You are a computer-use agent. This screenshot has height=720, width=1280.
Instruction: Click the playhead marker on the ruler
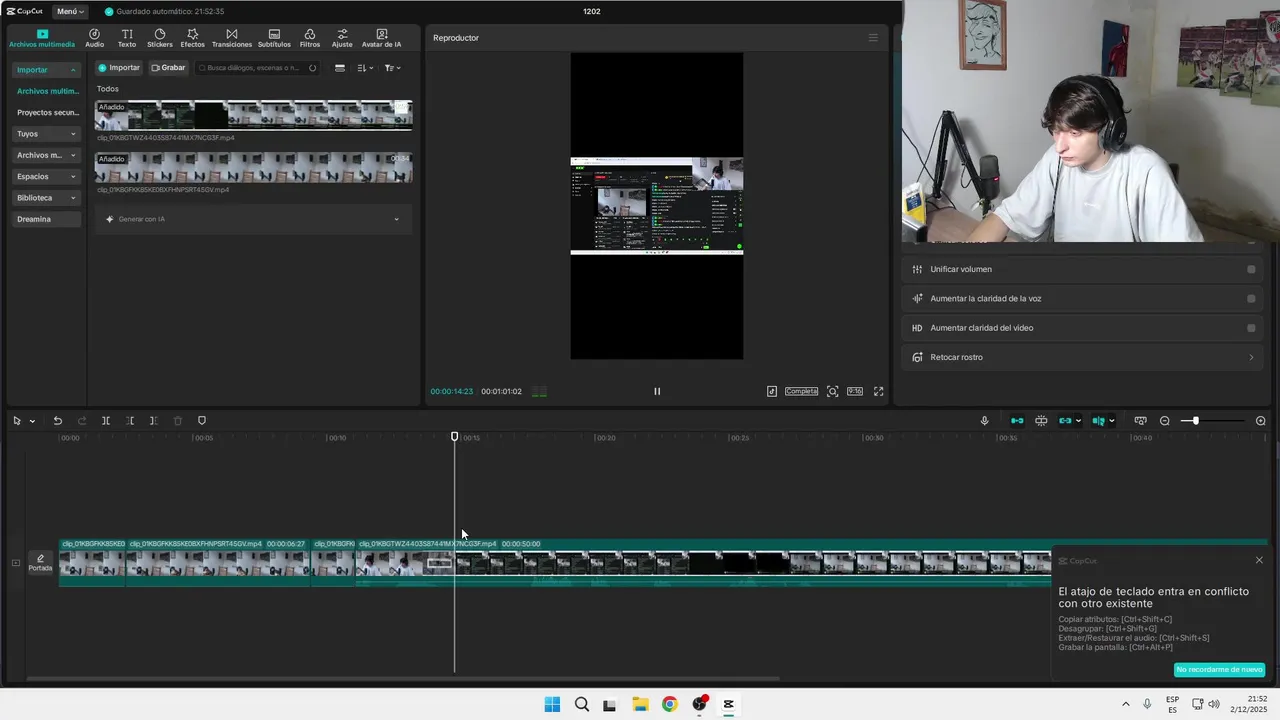[455, 437]
